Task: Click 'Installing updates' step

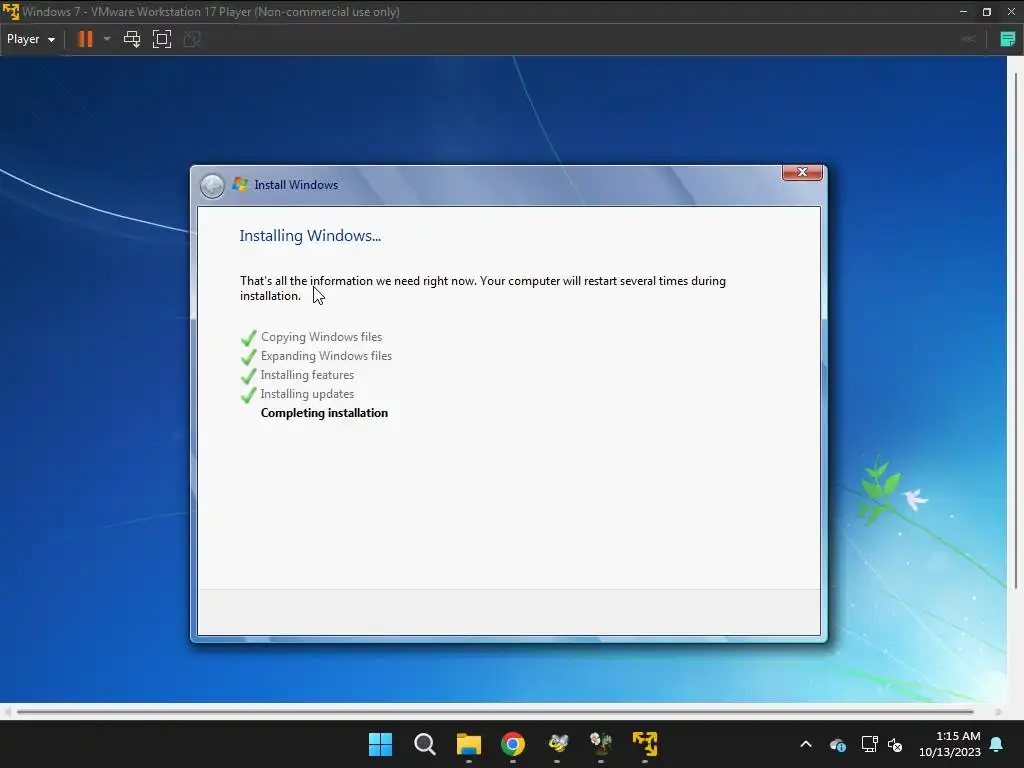Action: coord(307,394)
